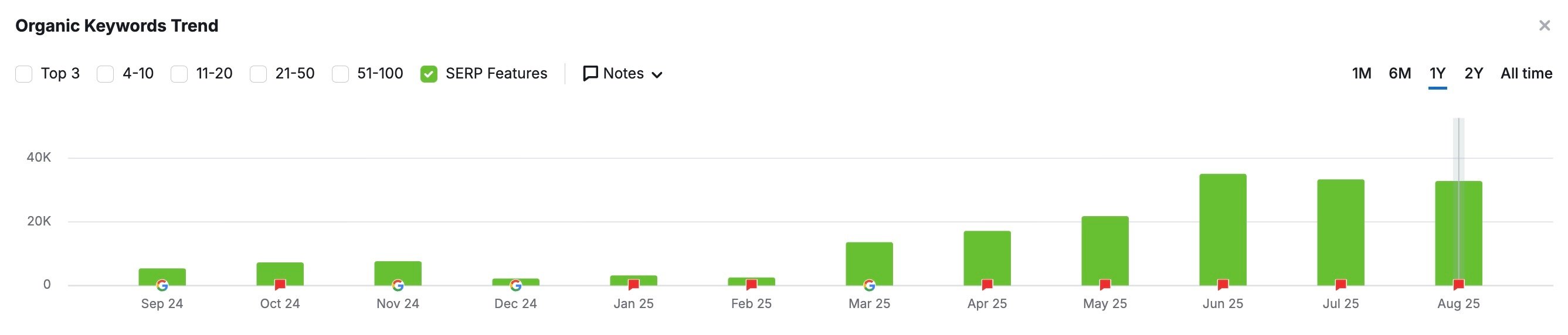Viewport: 1568px width, 335px height.
Task: Click the red note flag under Aug 25
Action: [x=1458, y=285]
